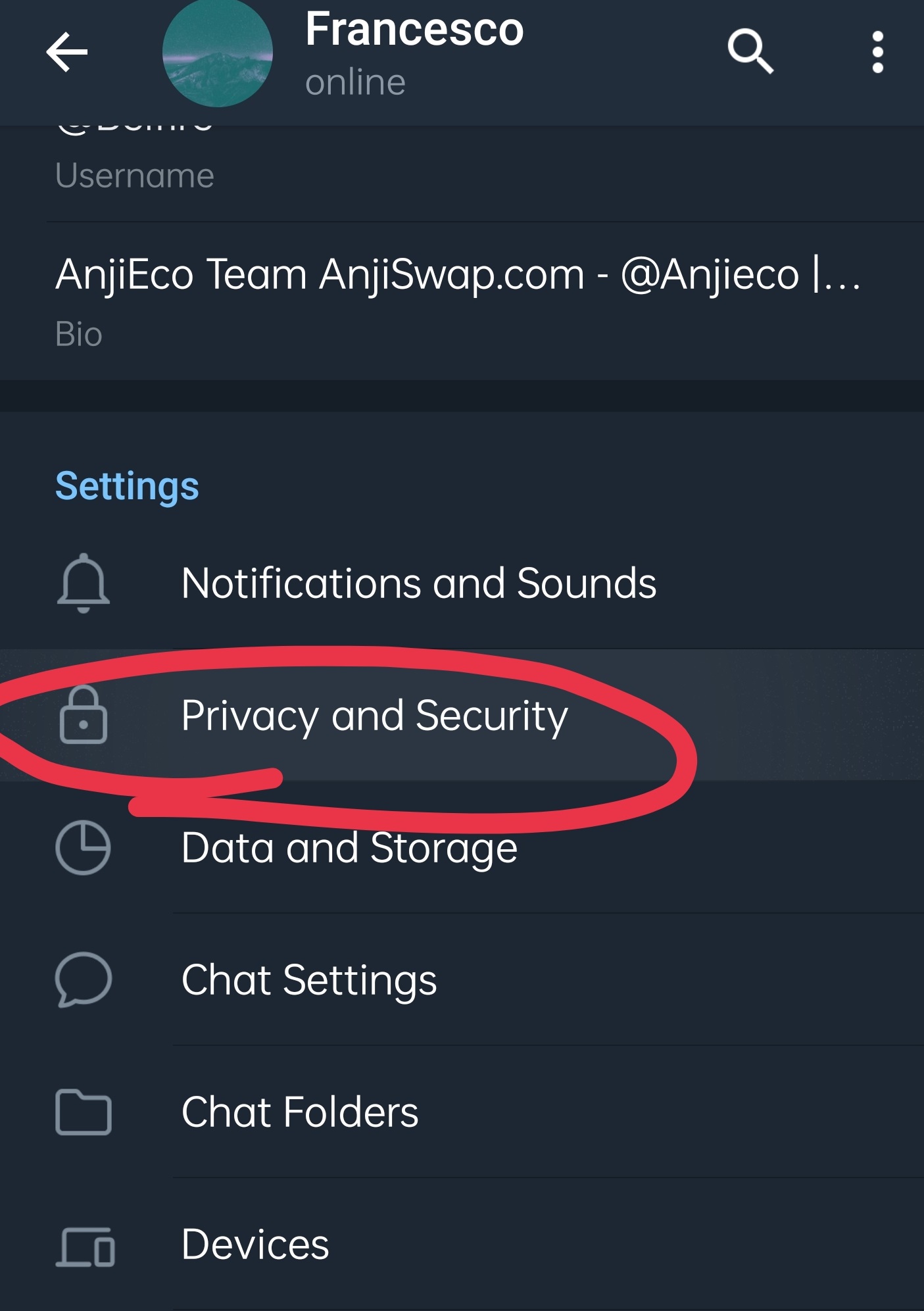
Task: Tap the lock privacy icon
Action: 83,716
